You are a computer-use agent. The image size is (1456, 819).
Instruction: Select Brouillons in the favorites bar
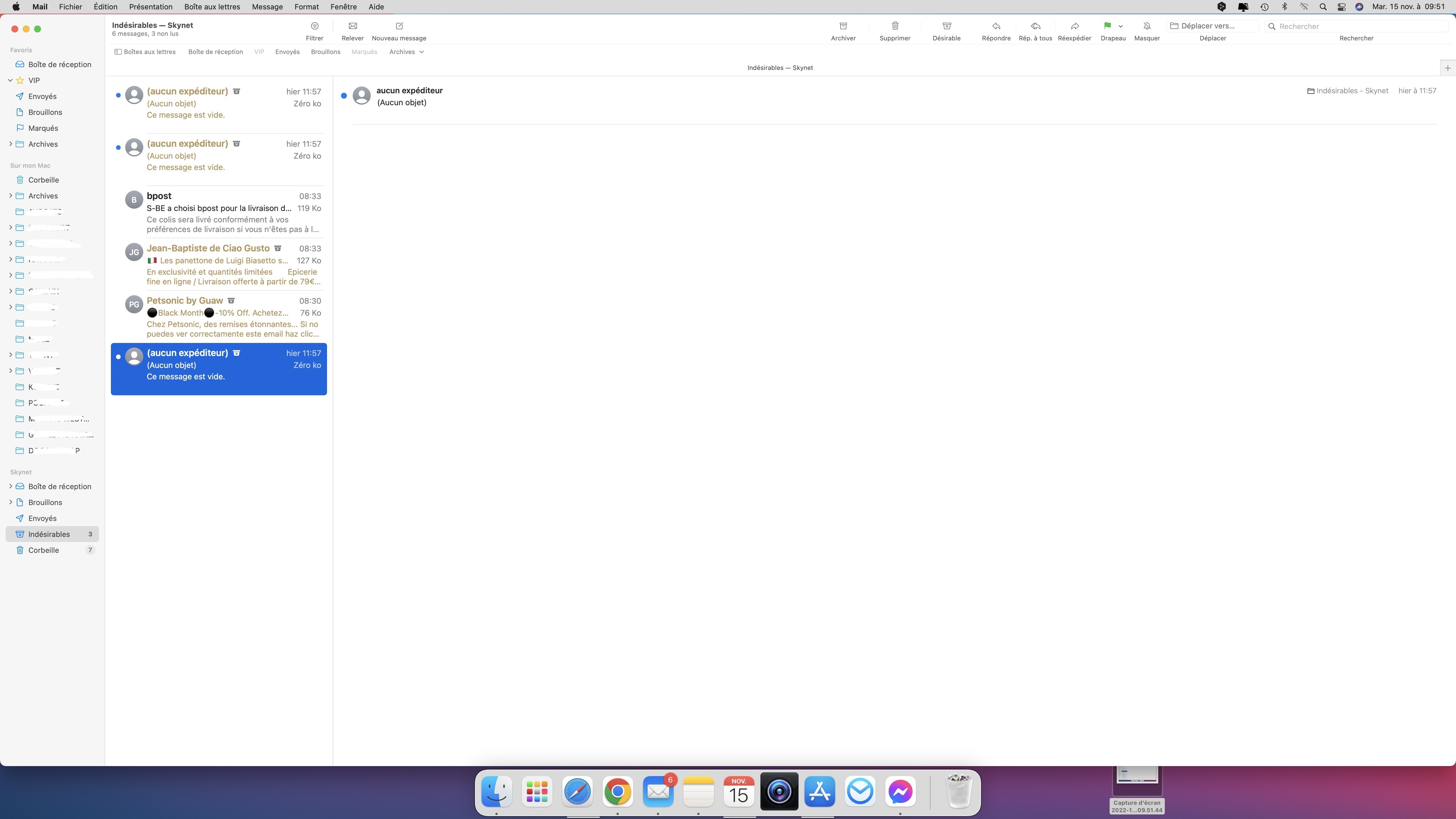pos(326,52)
